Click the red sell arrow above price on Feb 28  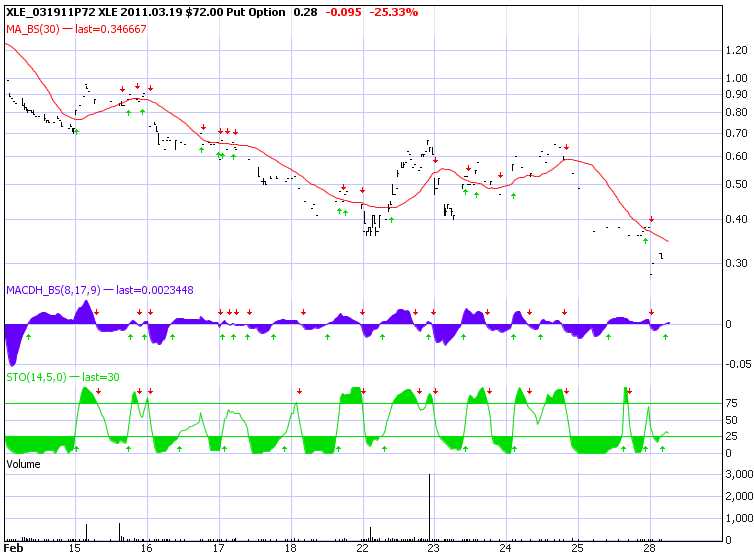651,219
